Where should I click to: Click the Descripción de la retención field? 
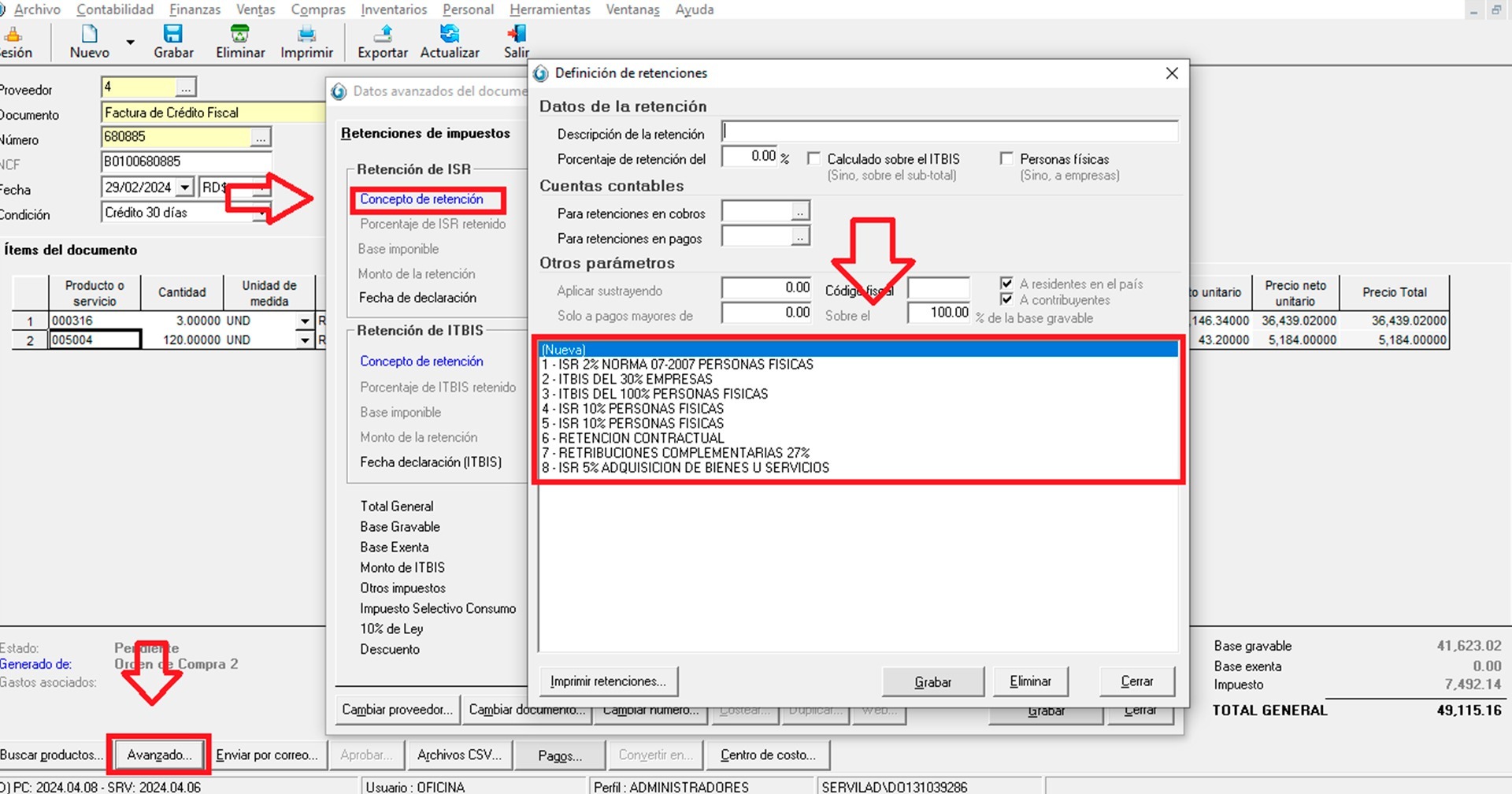[x=950, y=132]
